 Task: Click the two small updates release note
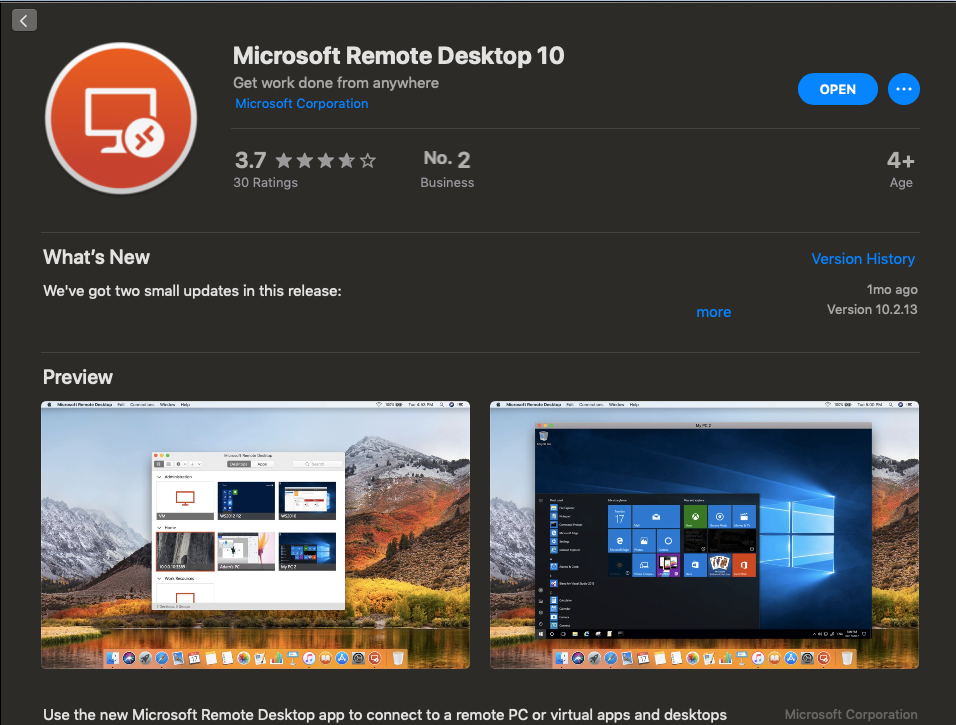[192, 291]
